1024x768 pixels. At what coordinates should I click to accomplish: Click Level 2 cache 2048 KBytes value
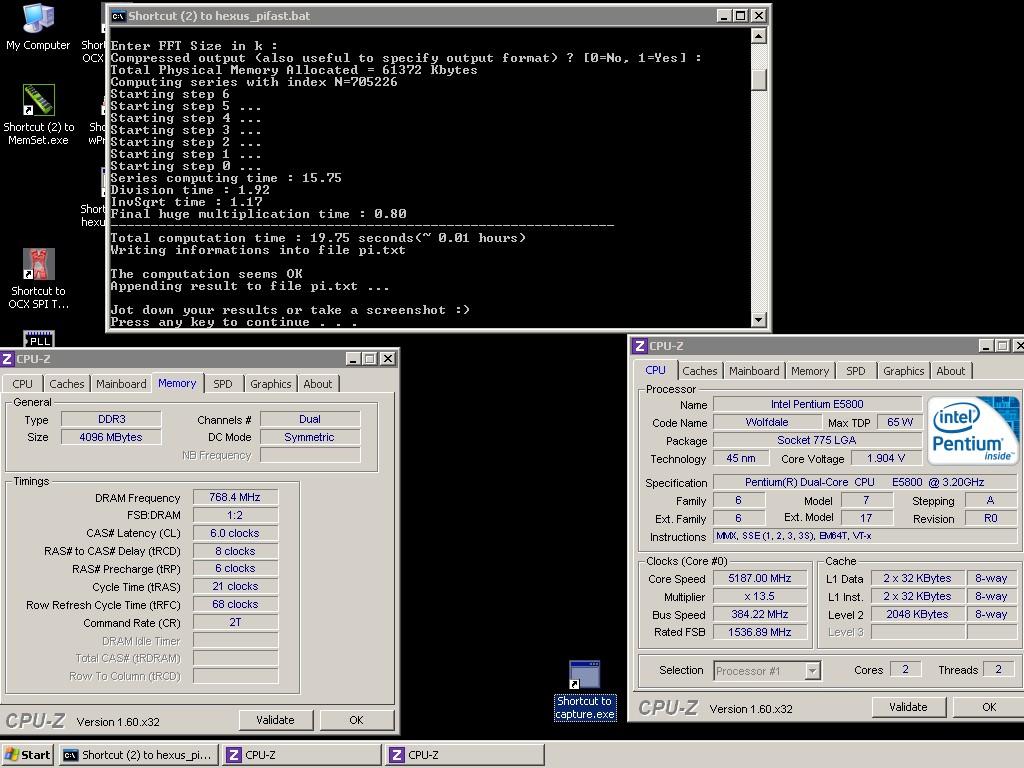(917, 614)
